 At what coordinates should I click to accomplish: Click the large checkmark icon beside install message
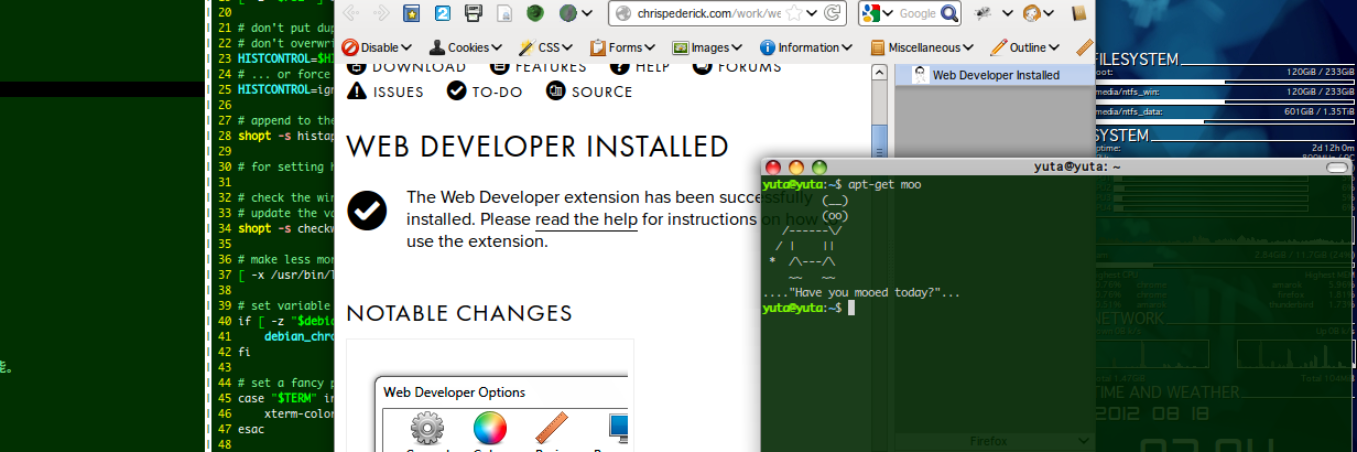367,210
